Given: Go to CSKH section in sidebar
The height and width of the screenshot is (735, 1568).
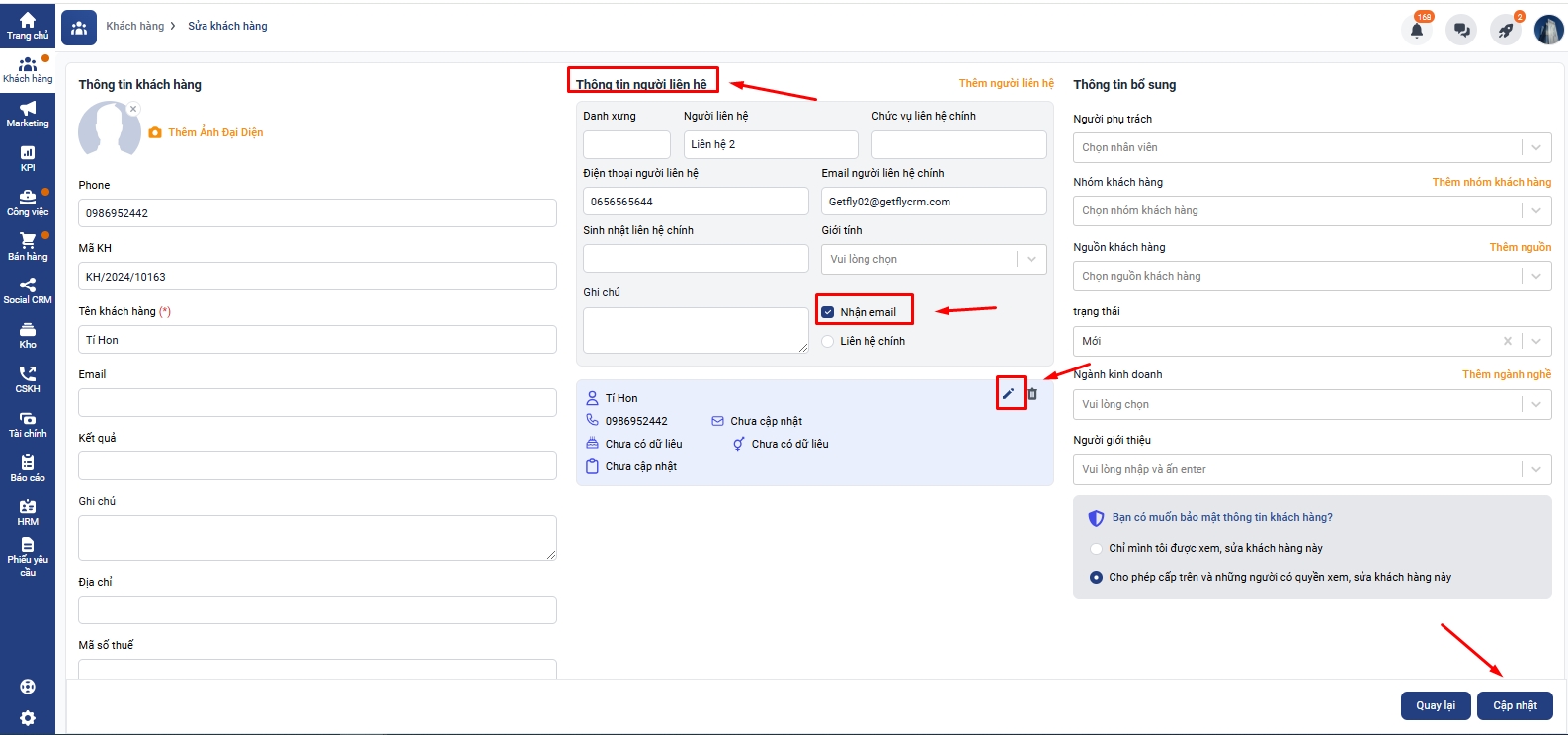Looking at the screenshot, I should coord(28,379).
